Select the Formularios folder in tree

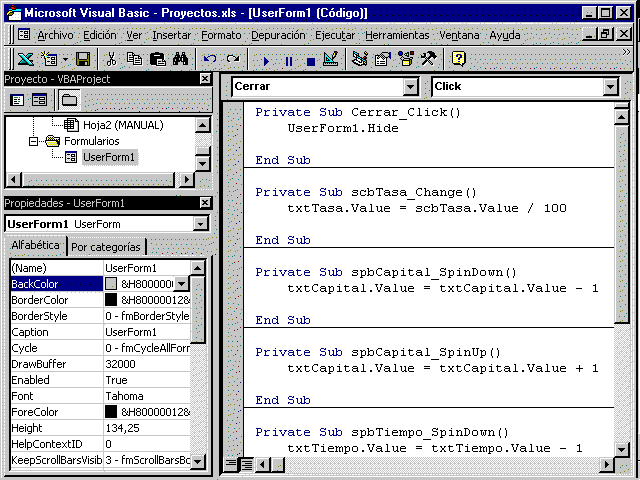[91, 141]
